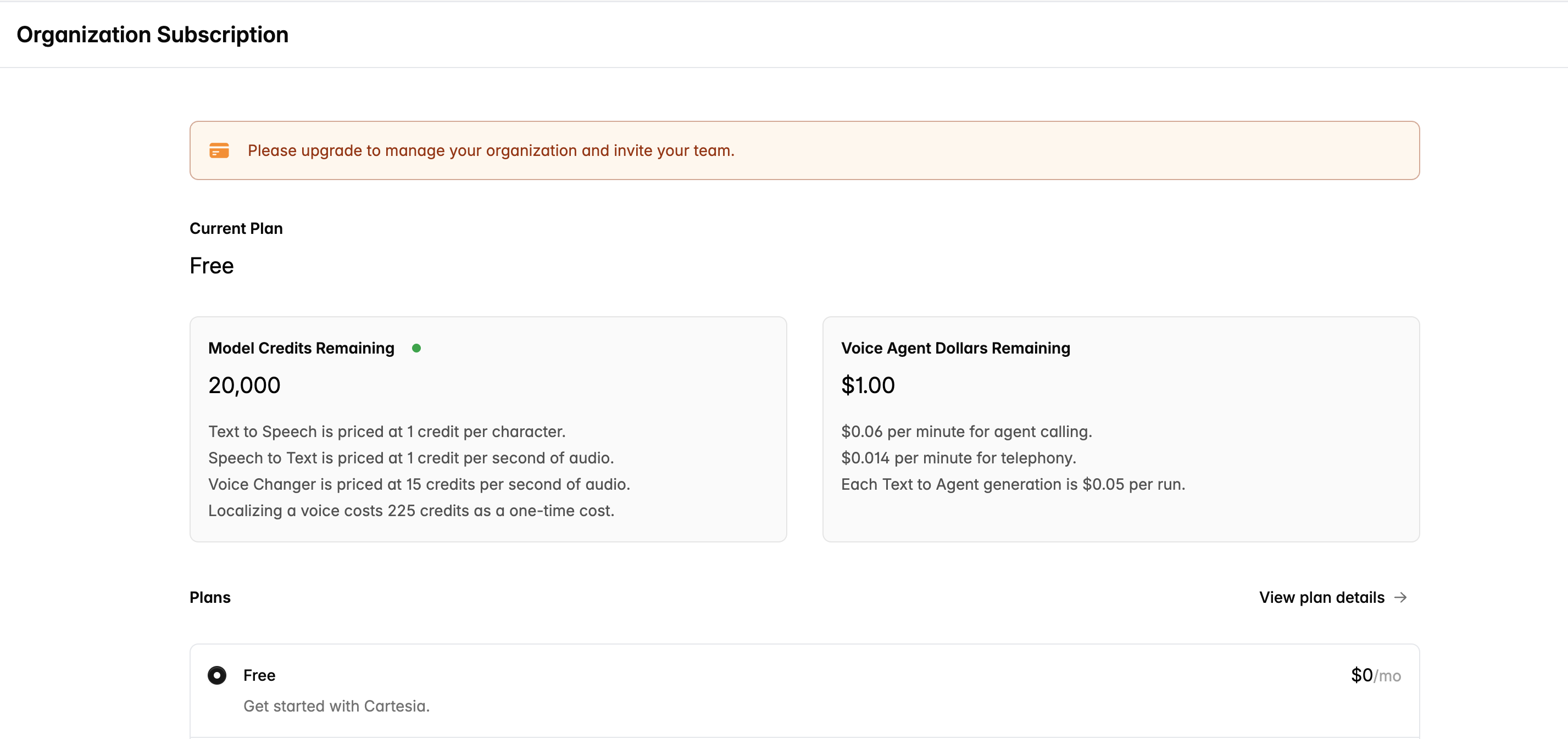Screen dimensions: 1568x739
Task: Open the View plan details link
Action: 1321,597
